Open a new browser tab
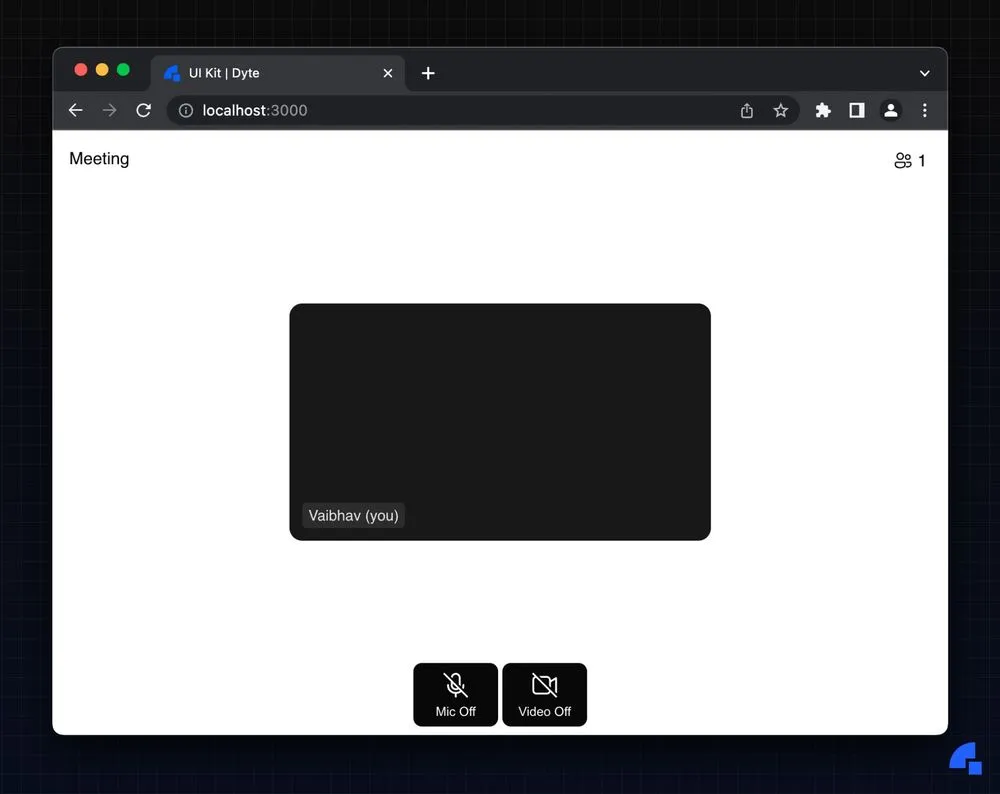The image size is (1000, 794). coord(428,73)
